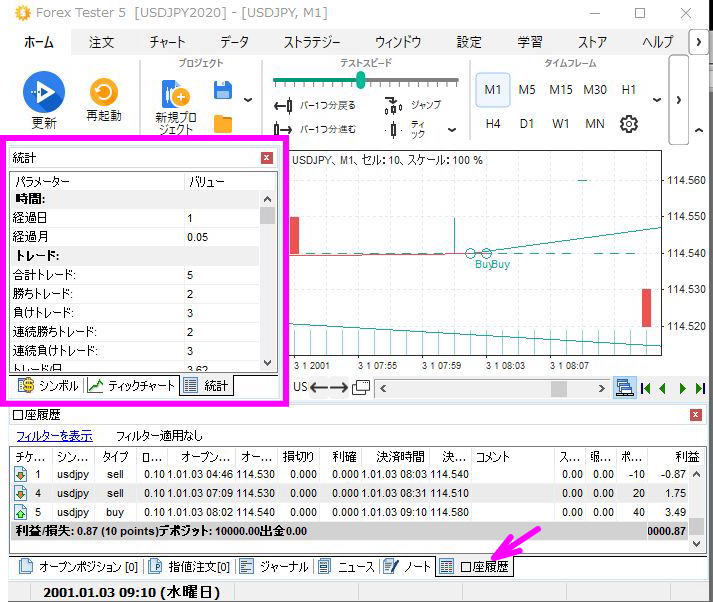The width and height of the screenshot is (713, 602).
Task: Open the ウィンドウ ribbon tab
Action: click(x=398, y=42)
